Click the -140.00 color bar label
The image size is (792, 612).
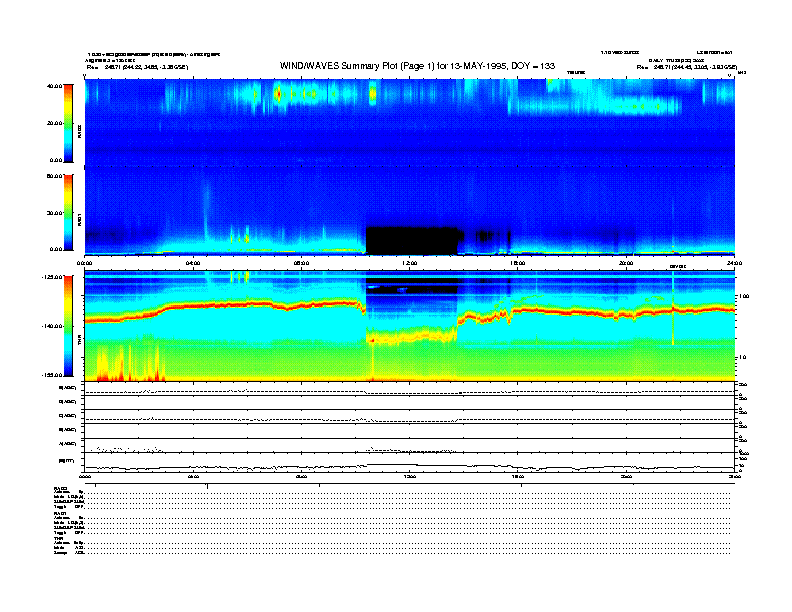(x=53, y=326)
